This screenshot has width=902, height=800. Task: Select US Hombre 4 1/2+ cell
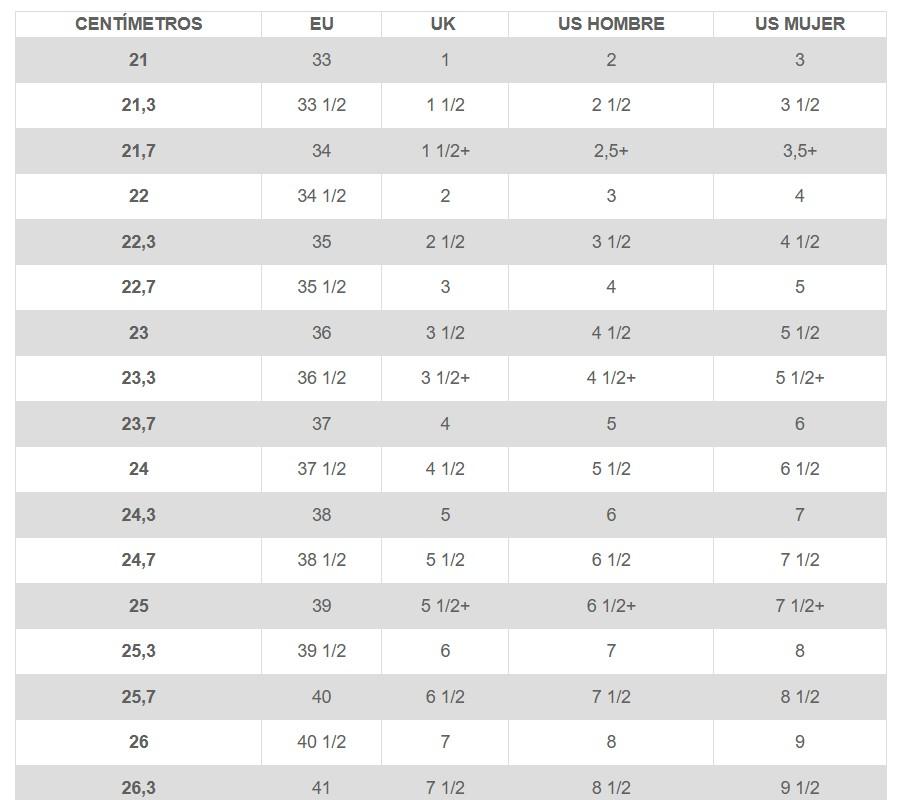click(x=611, y=378)
